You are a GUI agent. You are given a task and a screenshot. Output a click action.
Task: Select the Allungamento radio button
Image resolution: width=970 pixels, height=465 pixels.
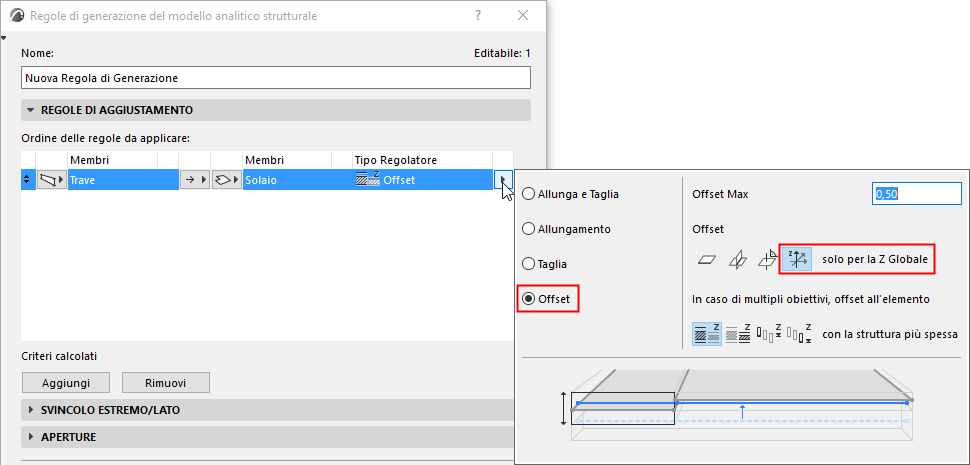click(528, 229)
